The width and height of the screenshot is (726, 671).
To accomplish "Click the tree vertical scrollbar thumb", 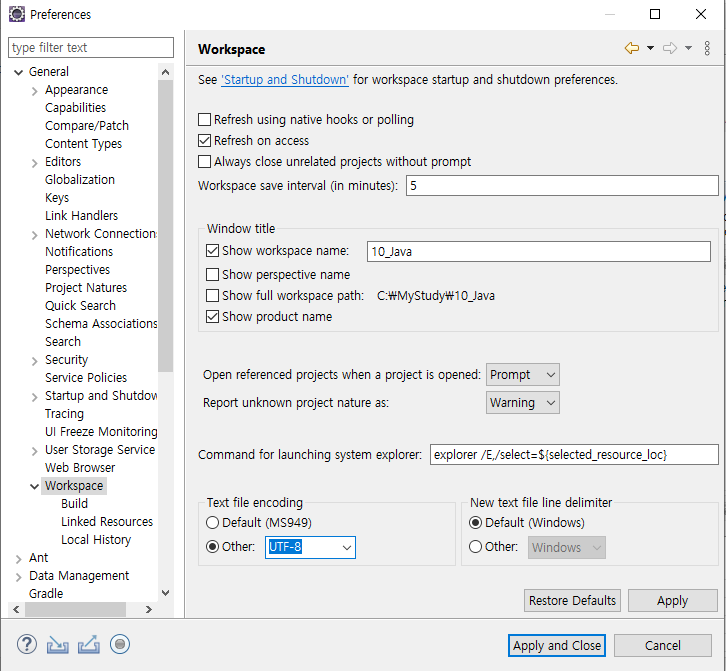I will point(165,226).
